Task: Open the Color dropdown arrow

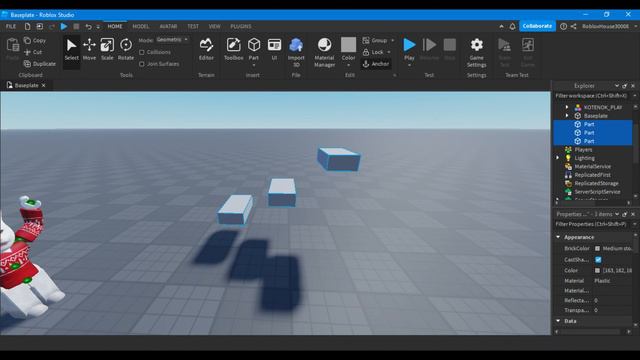Action: click(x=348, y=65)
